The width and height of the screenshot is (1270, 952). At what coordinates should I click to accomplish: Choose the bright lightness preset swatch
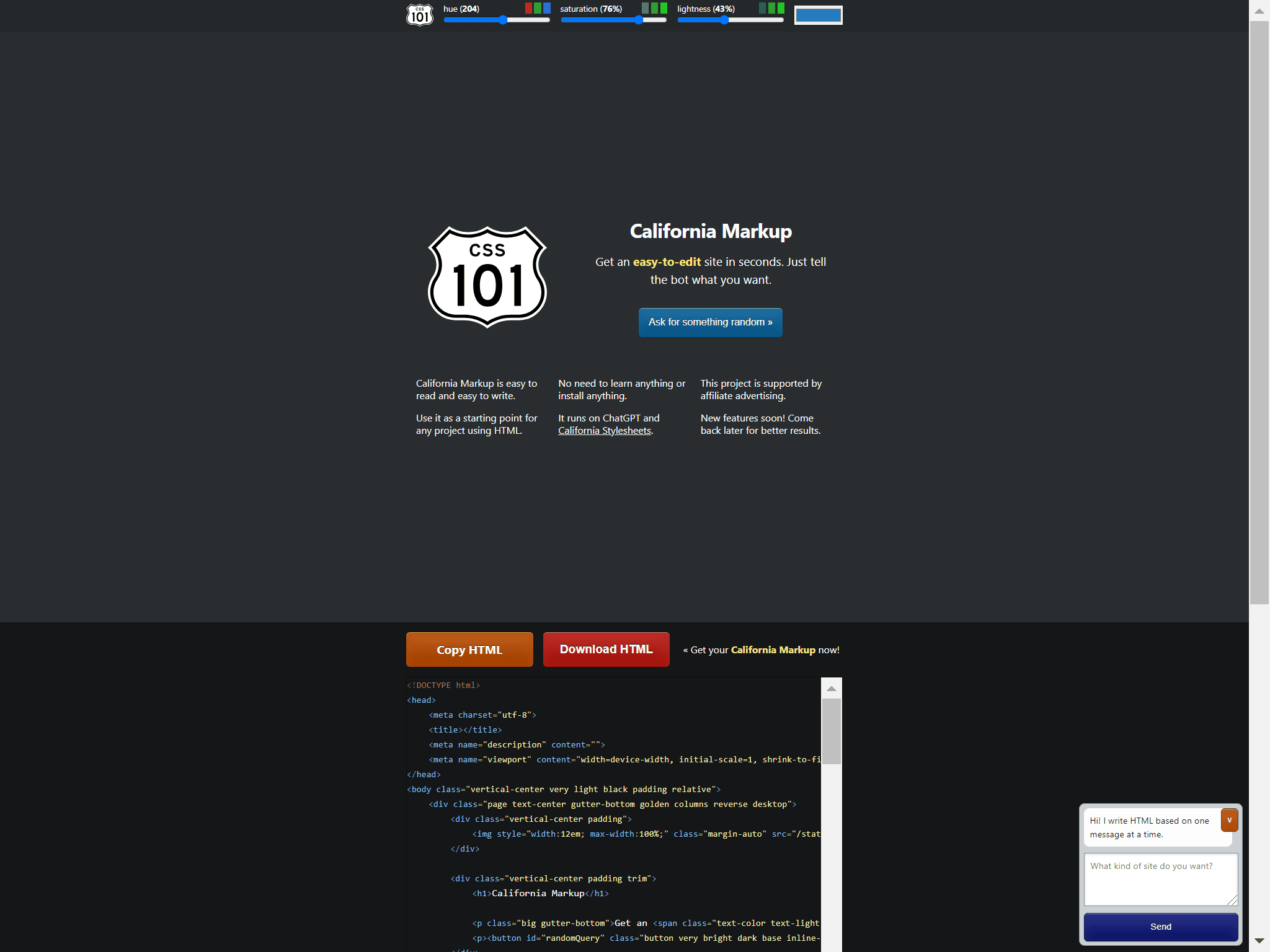click(x=781, y=8)
